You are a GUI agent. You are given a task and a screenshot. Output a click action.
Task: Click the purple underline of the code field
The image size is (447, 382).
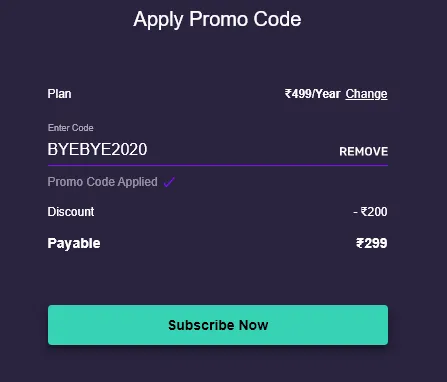(x=218, y=165)
